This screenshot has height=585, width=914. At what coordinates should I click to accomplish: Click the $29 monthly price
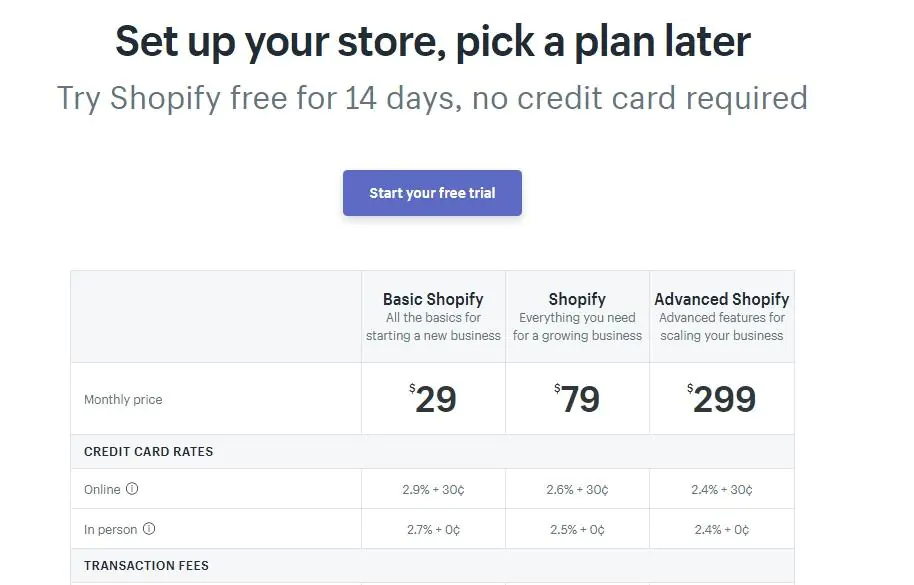432,398
